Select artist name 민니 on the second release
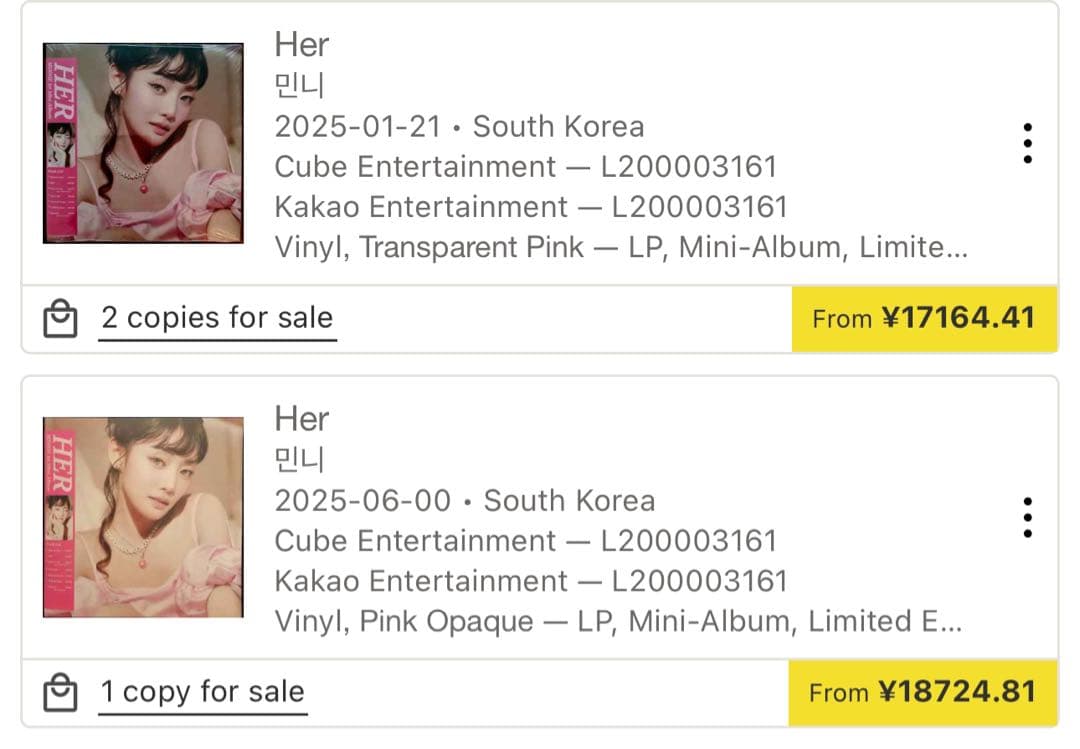Image resolution: width=1080 pixels, height=749 pixels. [299, 460]
